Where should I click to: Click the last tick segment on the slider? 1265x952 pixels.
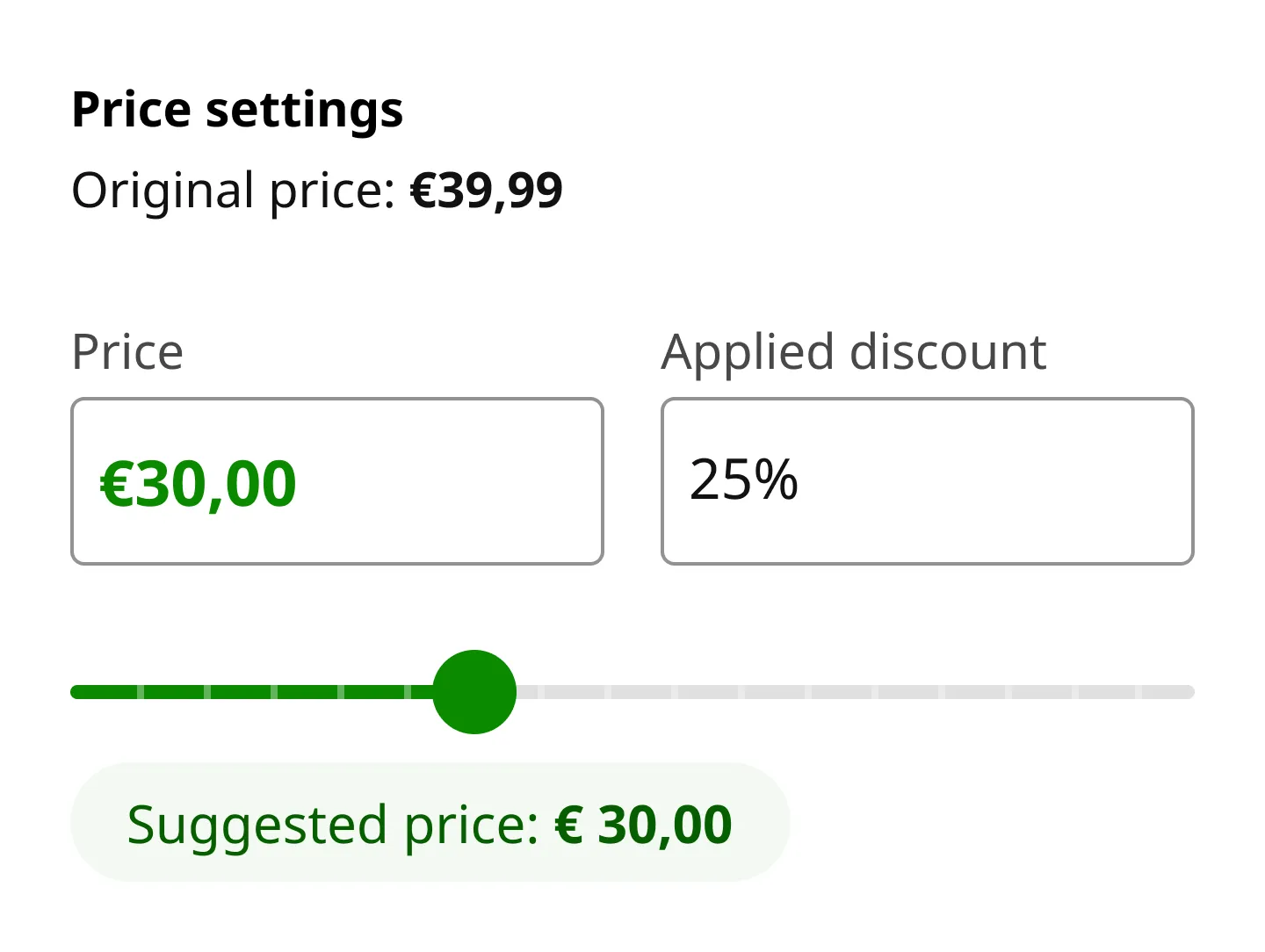[x=1168, y=691]
